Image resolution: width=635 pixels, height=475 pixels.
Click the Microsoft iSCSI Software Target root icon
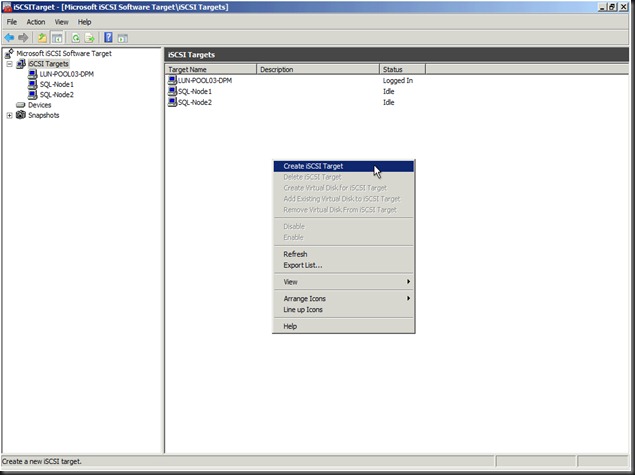coord(9,53)
